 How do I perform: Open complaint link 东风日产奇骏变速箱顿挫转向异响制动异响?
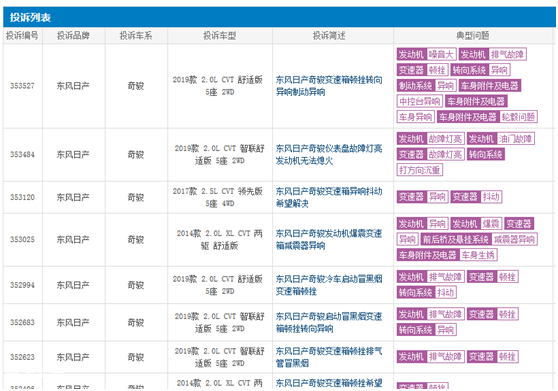point(329,86)
